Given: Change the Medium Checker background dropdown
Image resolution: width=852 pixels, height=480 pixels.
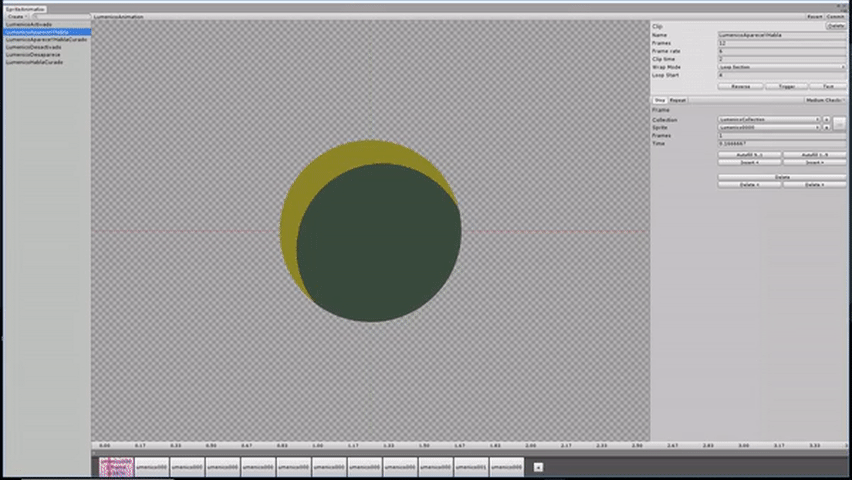Looking at the screenshot, I should 825,100.
